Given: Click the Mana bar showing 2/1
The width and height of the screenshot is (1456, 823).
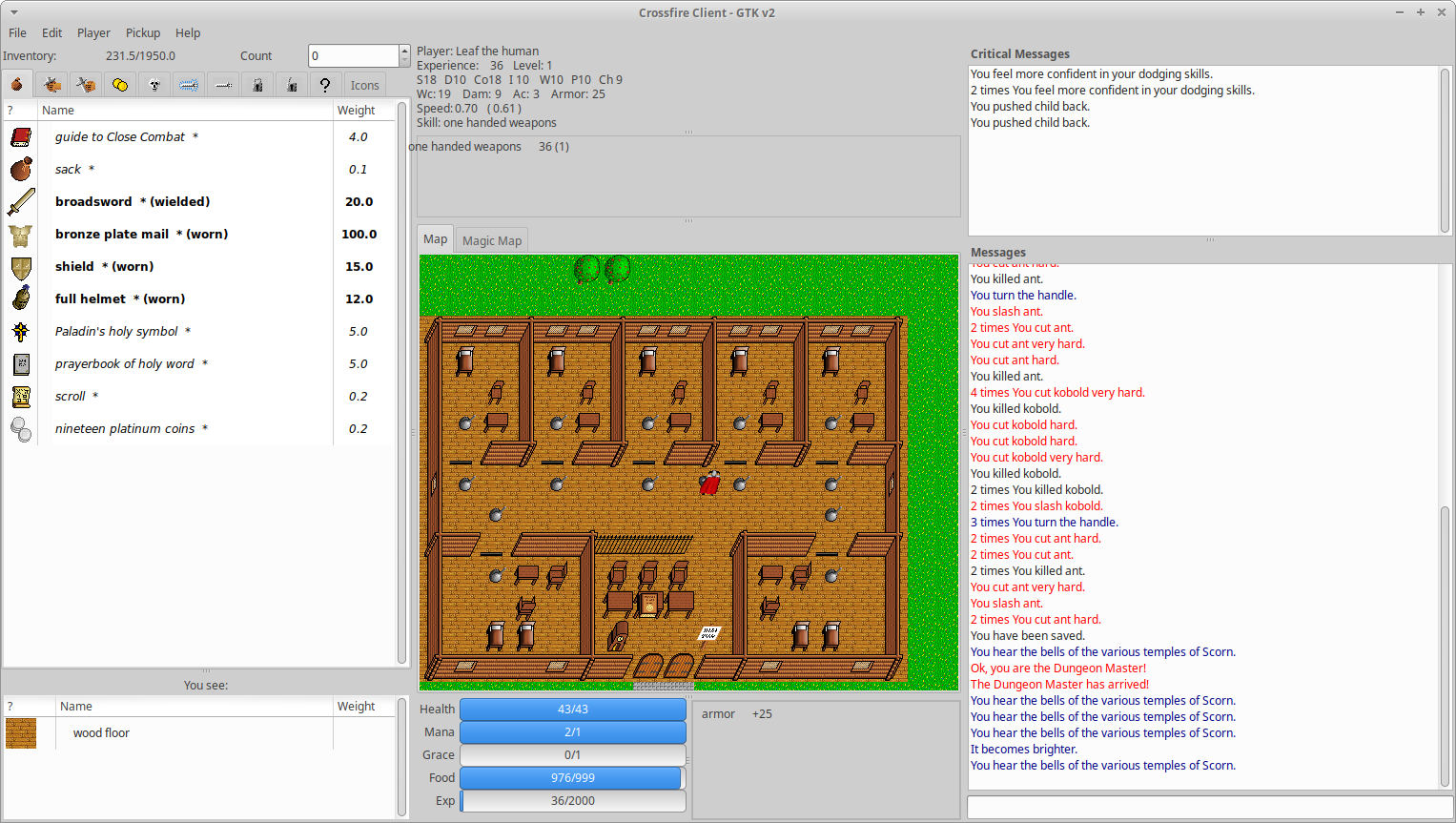Looking at the screenshot, I should click(572, 732).
